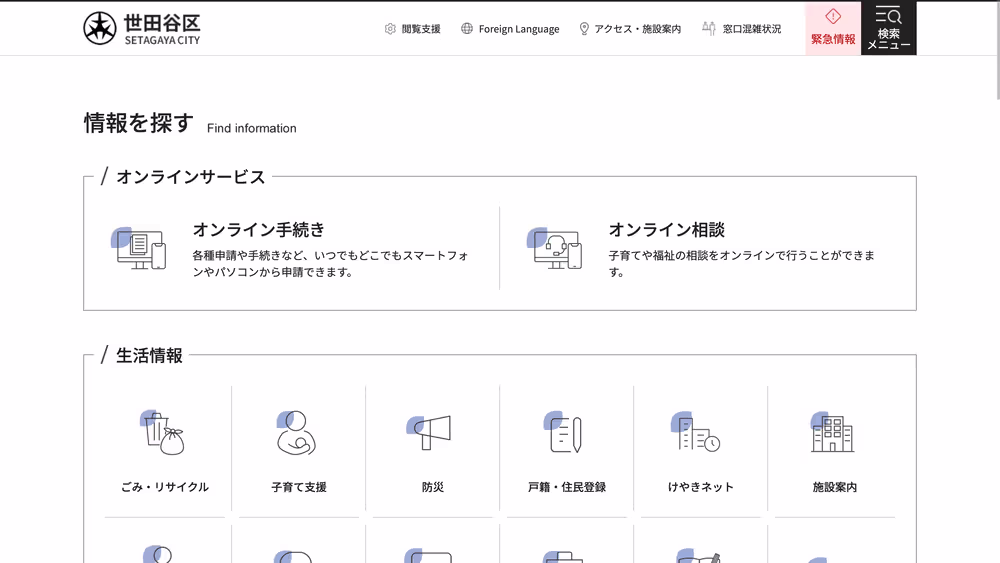Screen dimensions: 1000x563
Task: Click the map pin icon for アクセス・施設案内
Action: tap(584, 29)
